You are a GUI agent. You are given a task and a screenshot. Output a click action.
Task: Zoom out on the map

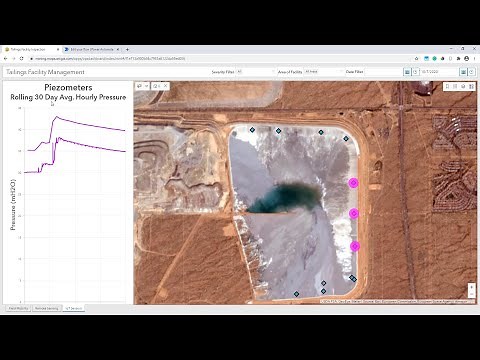tap(471, 294)
